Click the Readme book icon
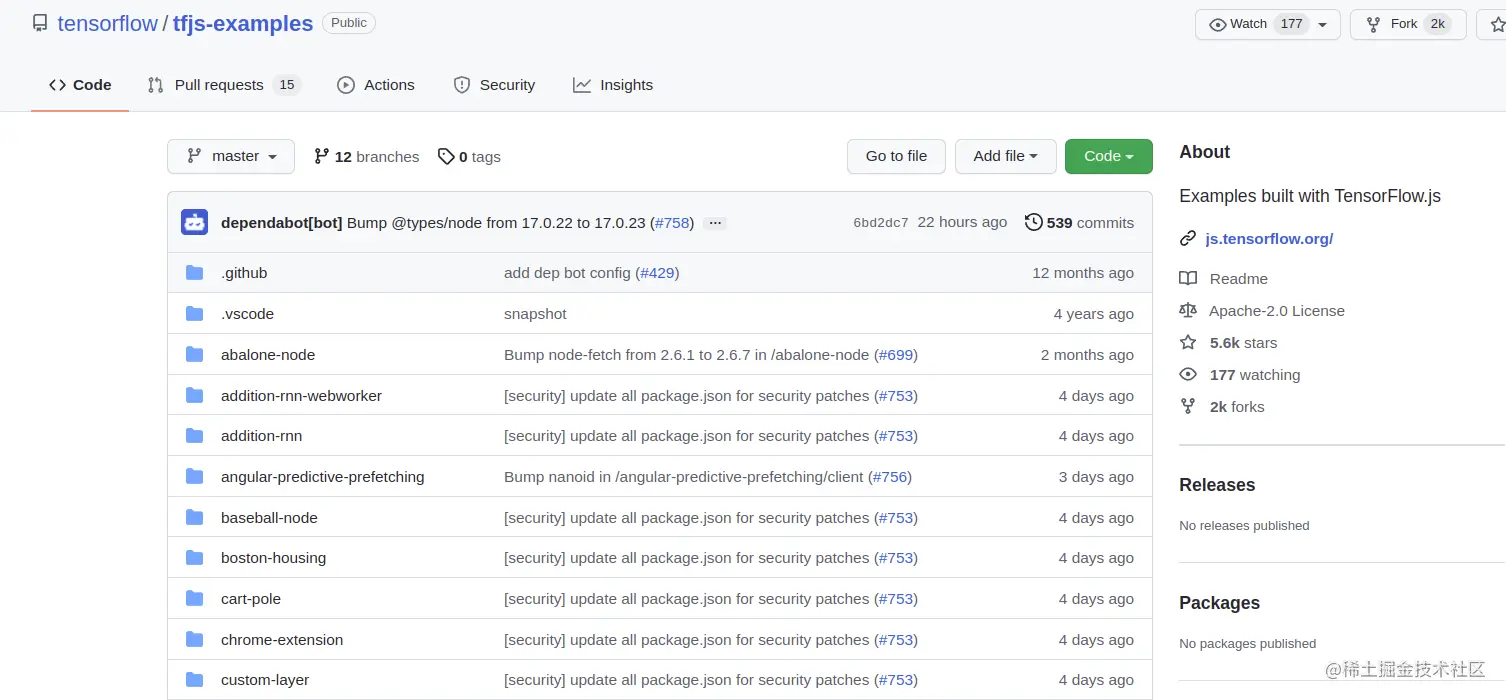The width and height of the screenshot is (1506, 700). tap(1188, 279)
